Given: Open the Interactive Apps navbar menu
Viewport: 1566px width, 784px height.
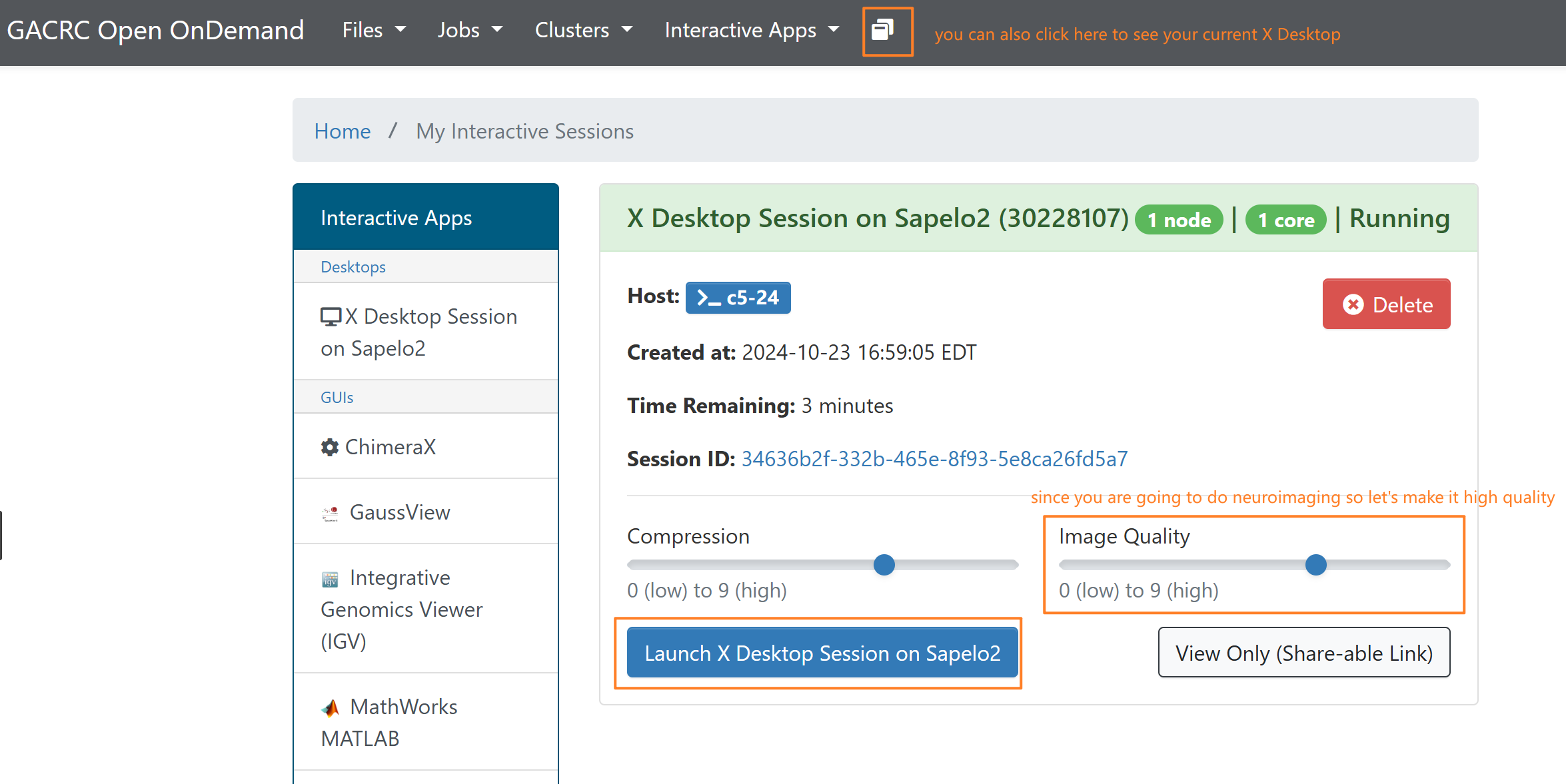Looking at the screenshot, I should coord(752,30).
